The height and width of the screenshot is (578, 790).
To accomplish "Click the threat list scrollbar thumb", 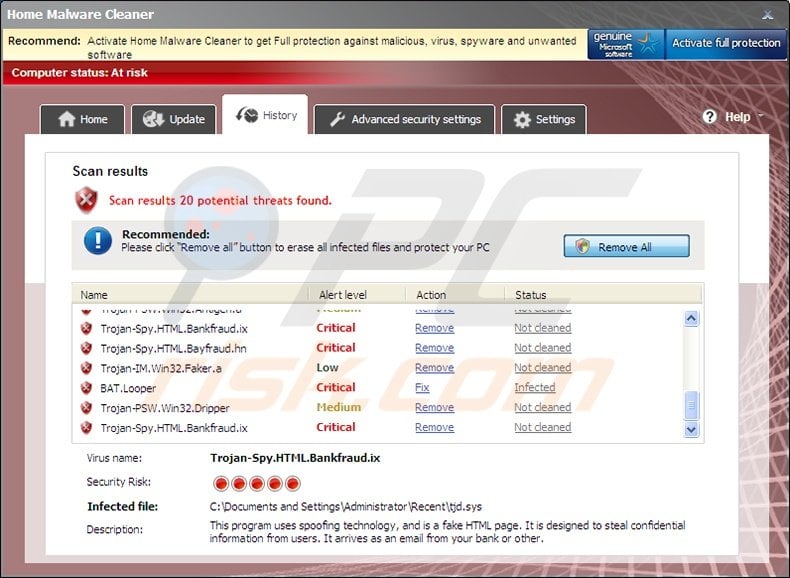I will point(691,405).
